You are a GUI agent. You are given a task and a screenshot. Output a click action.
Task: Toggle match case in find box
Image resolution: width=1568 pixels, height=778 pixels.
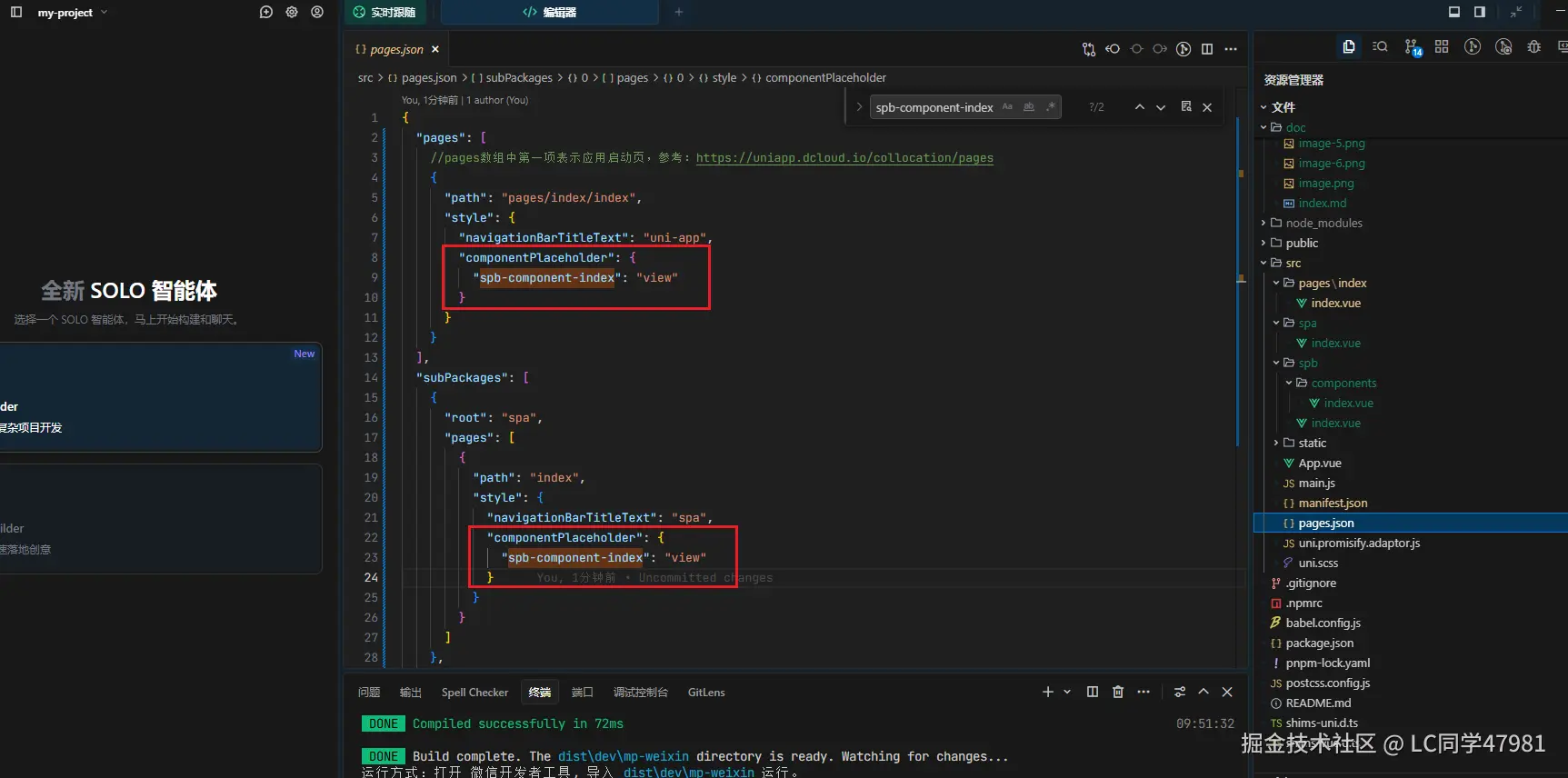point(1007,107)
